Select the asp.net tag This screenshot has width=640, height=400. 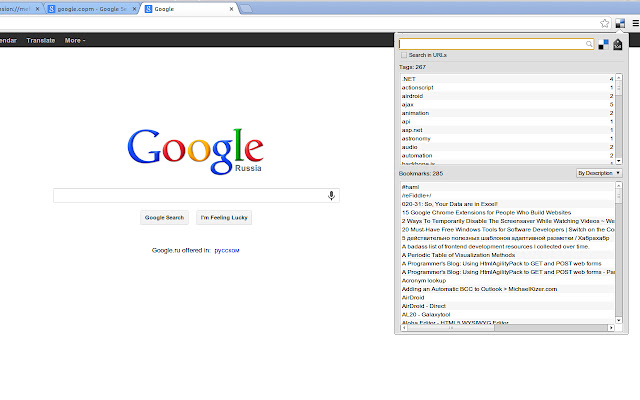[x=507, y=130]
